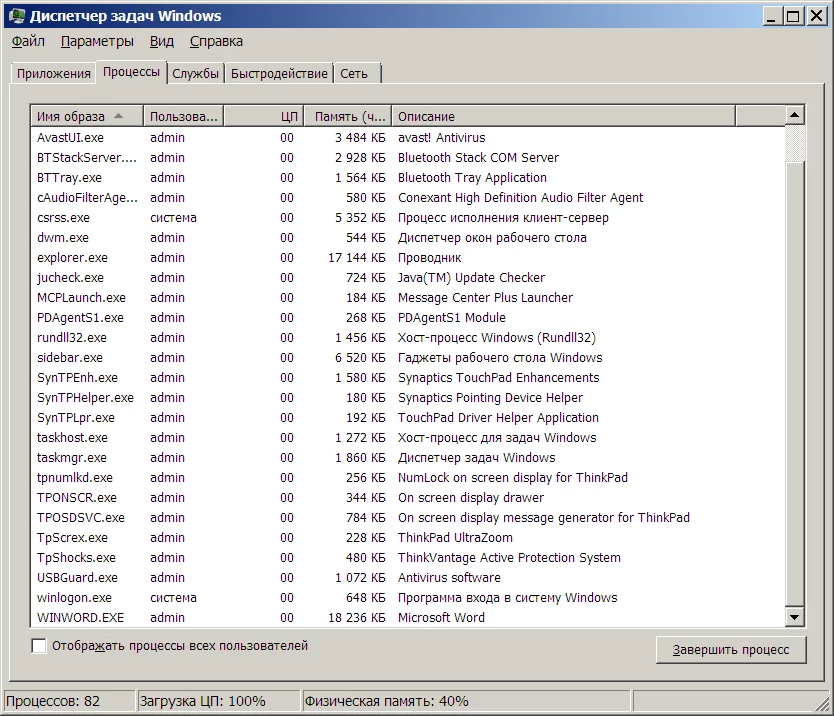Click scrollbar up arrow in process list

(x=795, y=116)
